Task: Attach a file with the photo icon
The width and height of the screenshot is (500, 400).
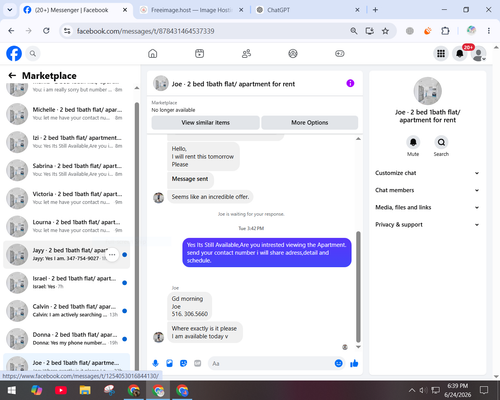Action: [169, 363]
